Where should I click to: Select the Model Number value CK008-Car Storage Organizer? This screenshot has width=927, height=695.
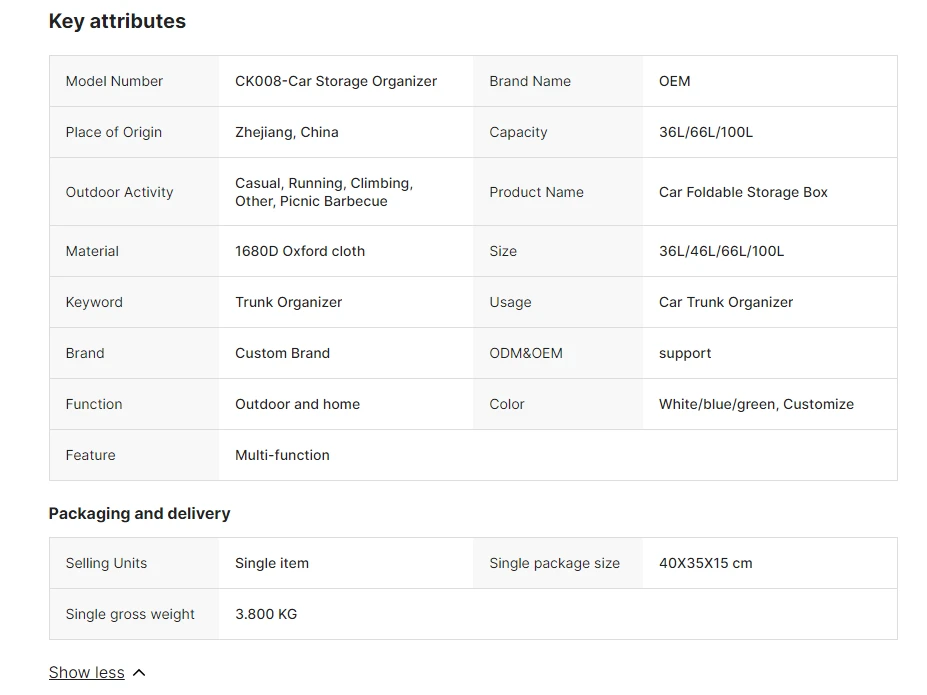[x=336, y=81]
